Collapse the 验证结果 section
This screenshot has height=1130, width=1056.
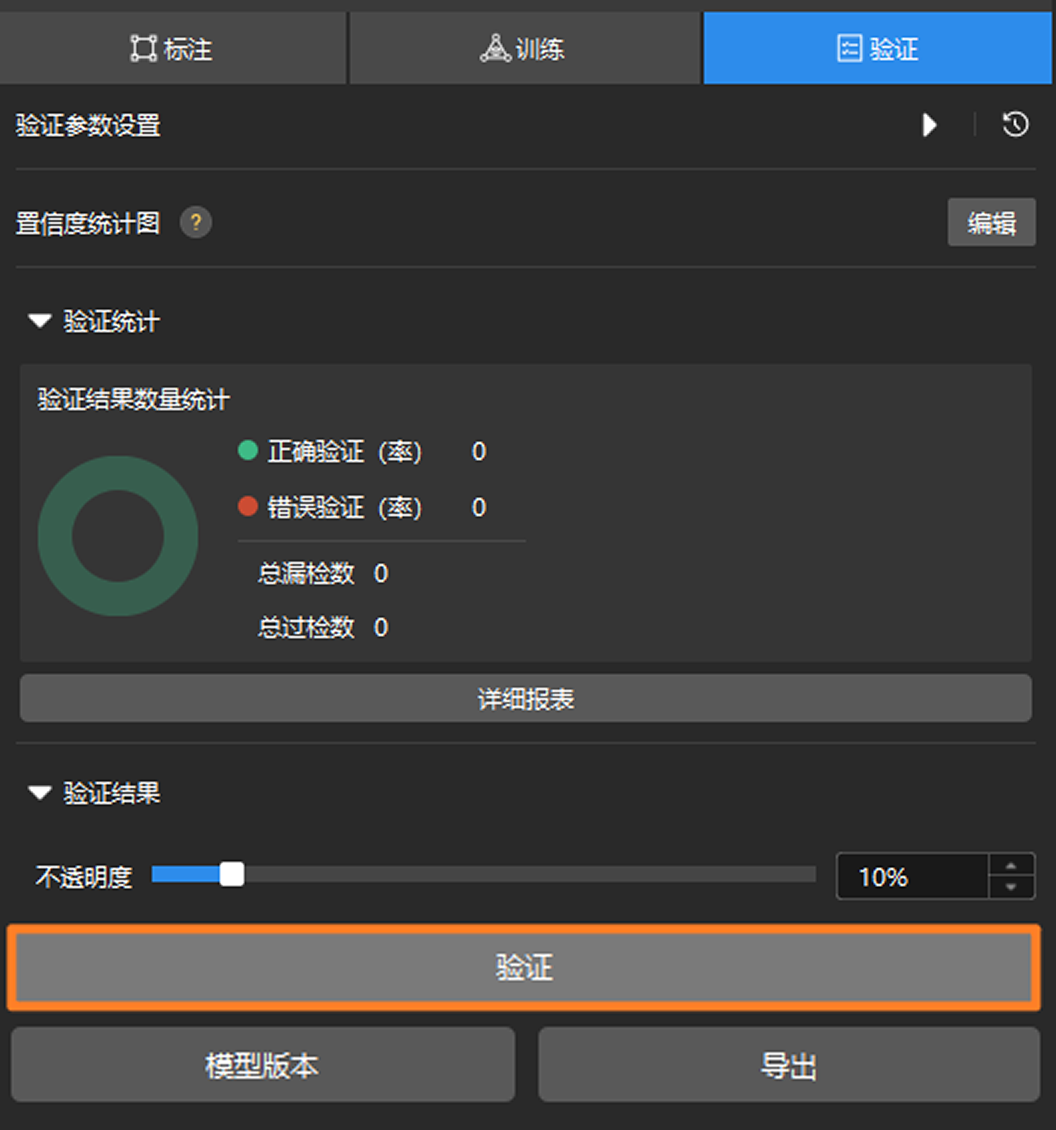tap(40, 793)
